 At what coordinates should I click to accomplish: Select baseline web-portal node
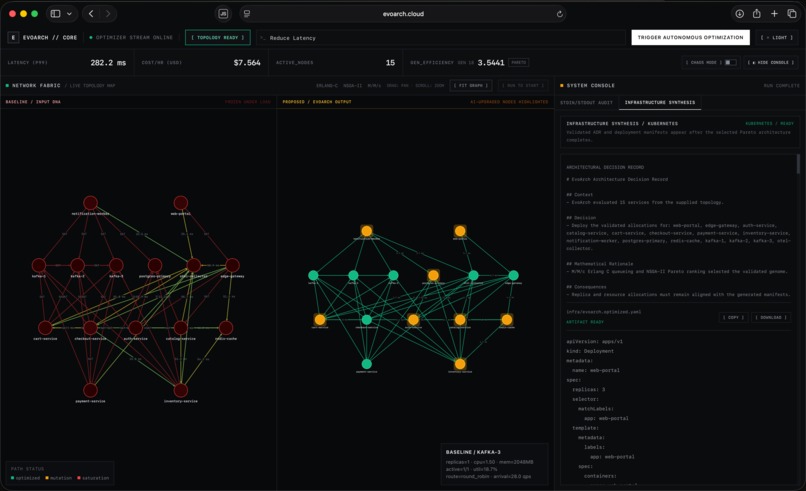pyautogui.click(x=180, y=203)
